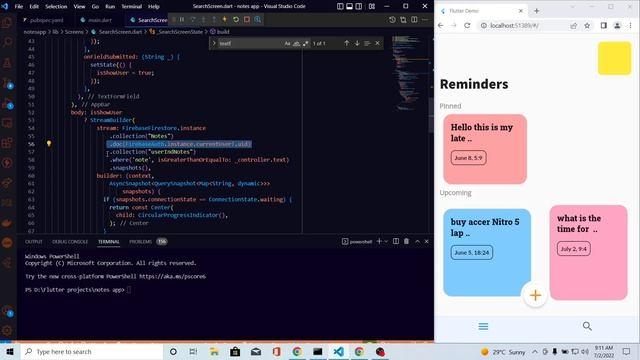Go to the previous find match

[347, 43]
